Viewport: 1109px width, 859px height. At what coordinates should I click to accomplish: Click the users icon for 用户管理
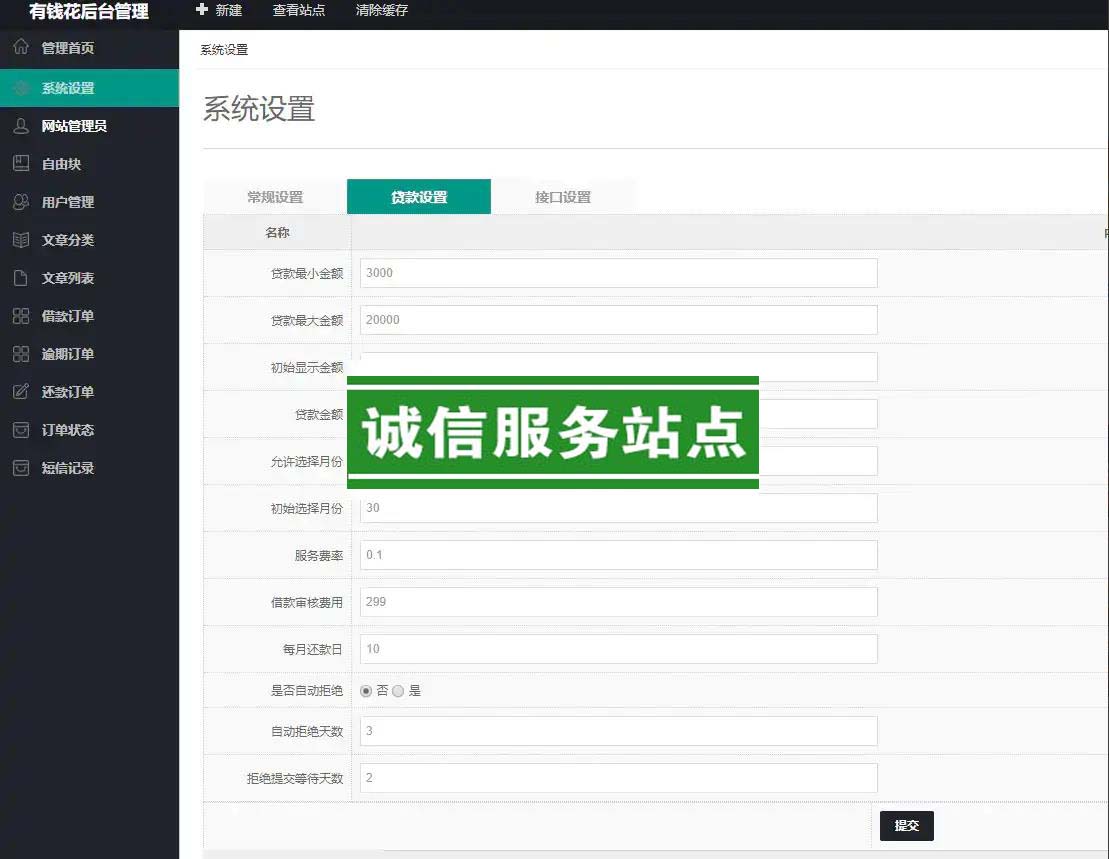point(21,202)
